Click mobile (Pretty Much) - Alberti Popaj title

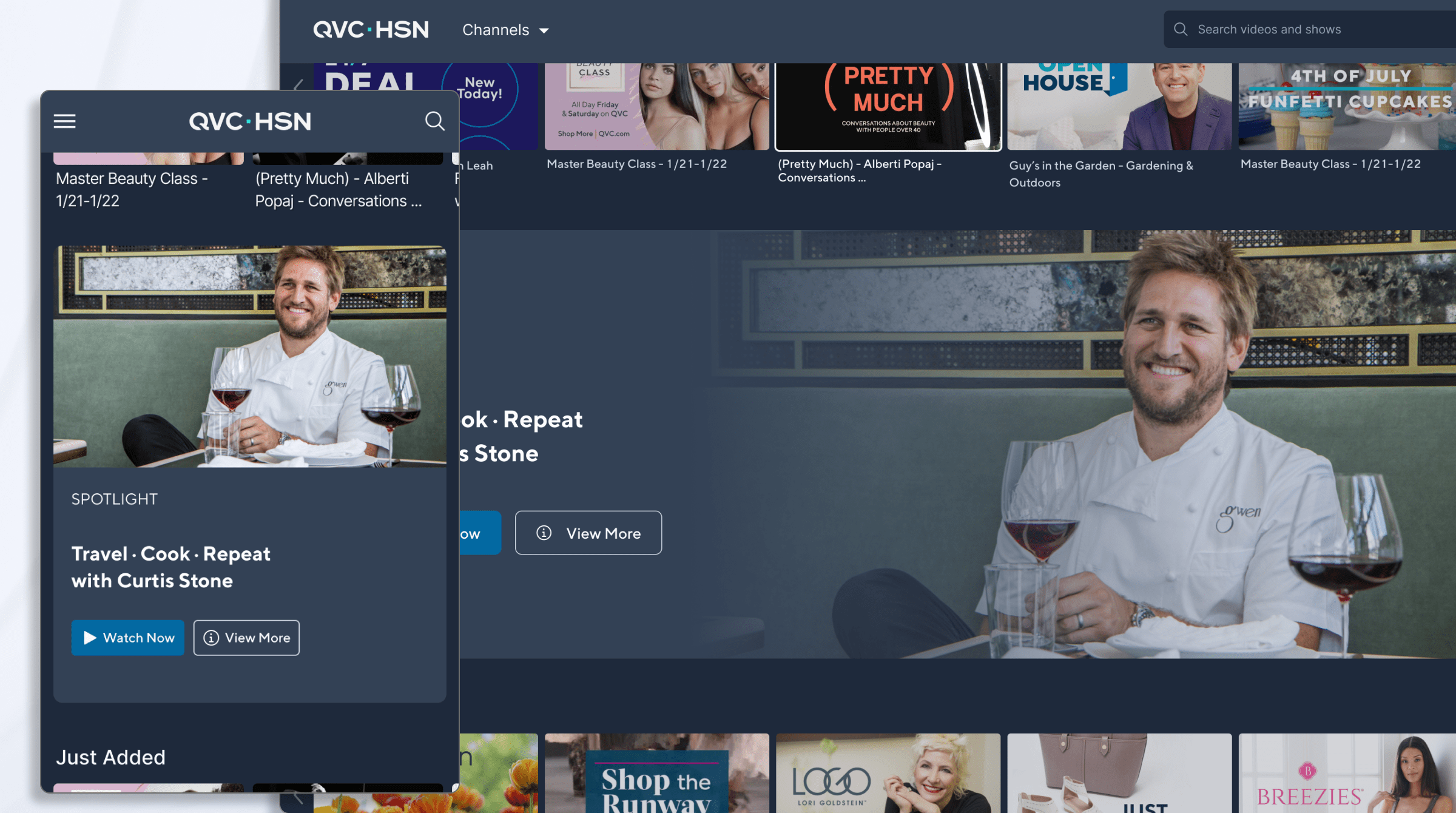tap(338, 189)
